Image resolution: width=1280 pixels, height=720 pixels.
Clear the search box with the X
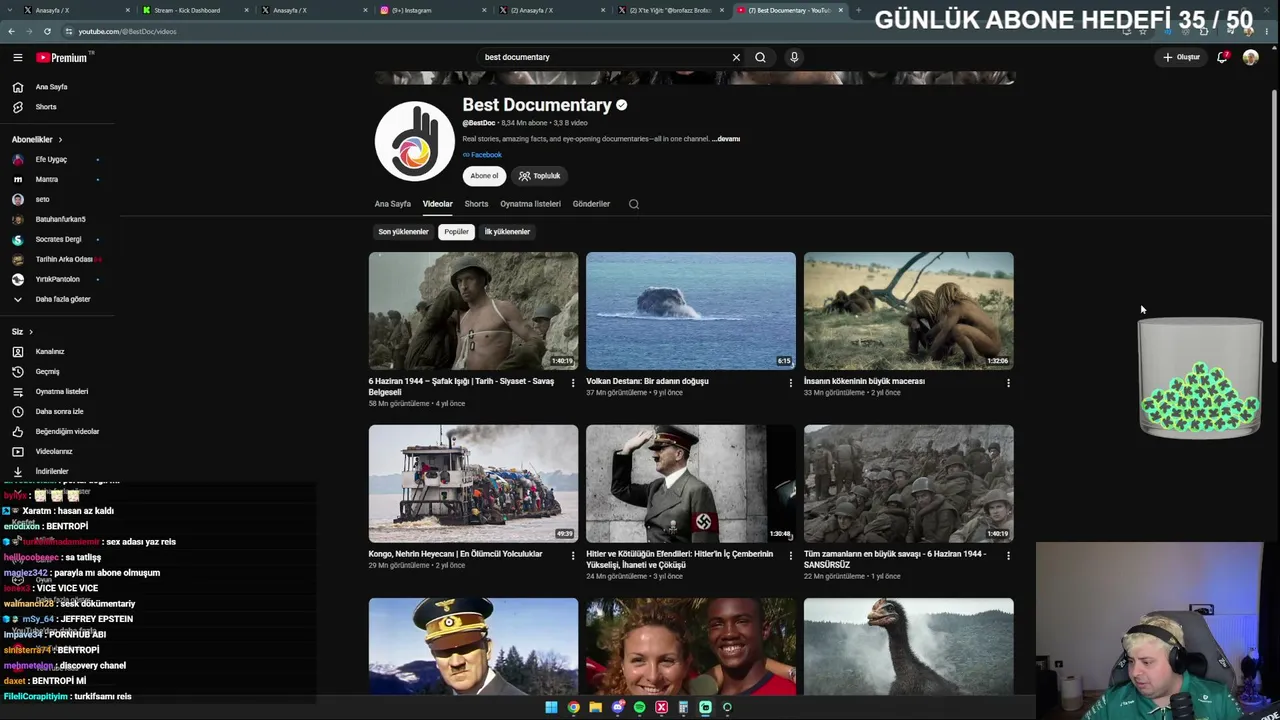(736, 57)
